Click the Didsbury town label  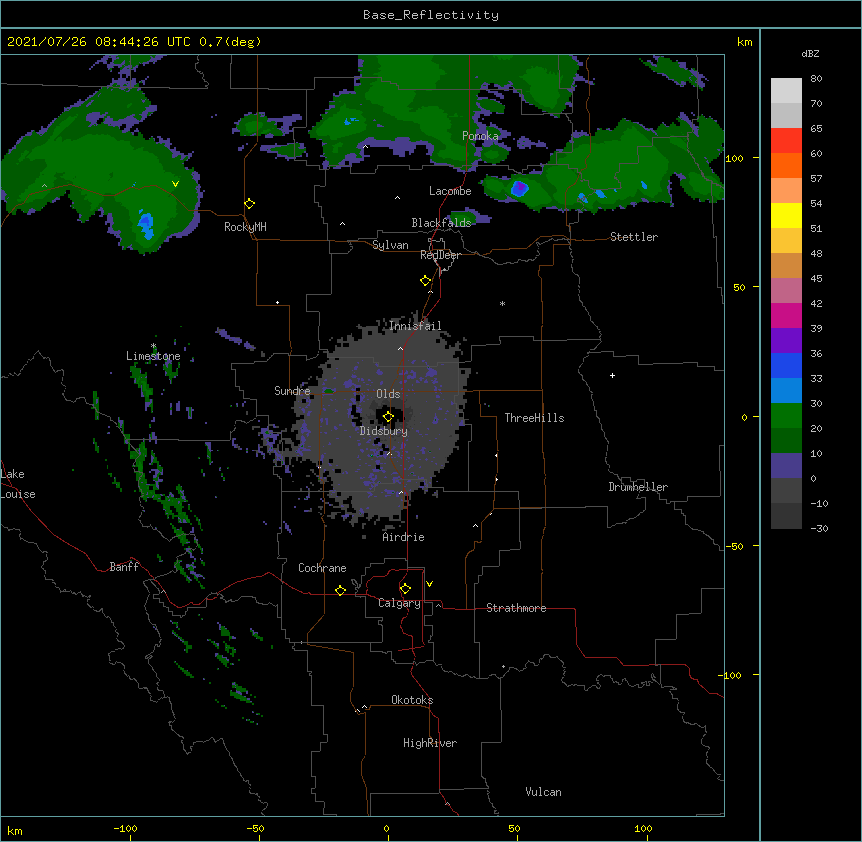tap(384, 431)
